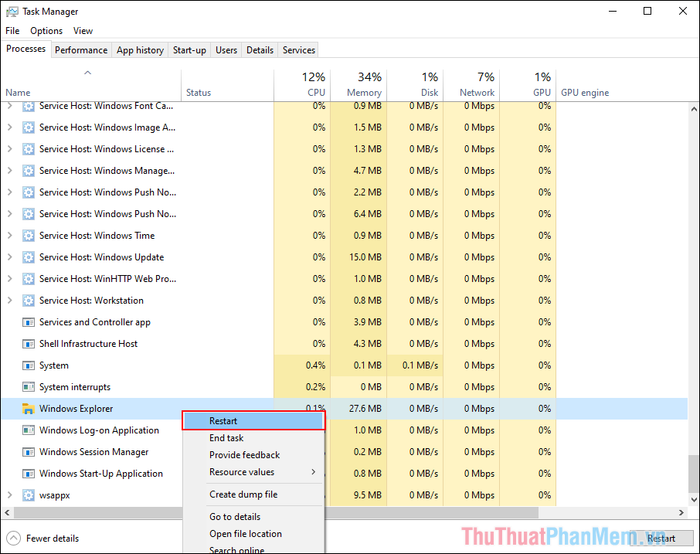Image resolution: width=700 pixels, height=554 pixels.
Task: Click the Shell Infrastructure Host icon
Action: (28, 344)
